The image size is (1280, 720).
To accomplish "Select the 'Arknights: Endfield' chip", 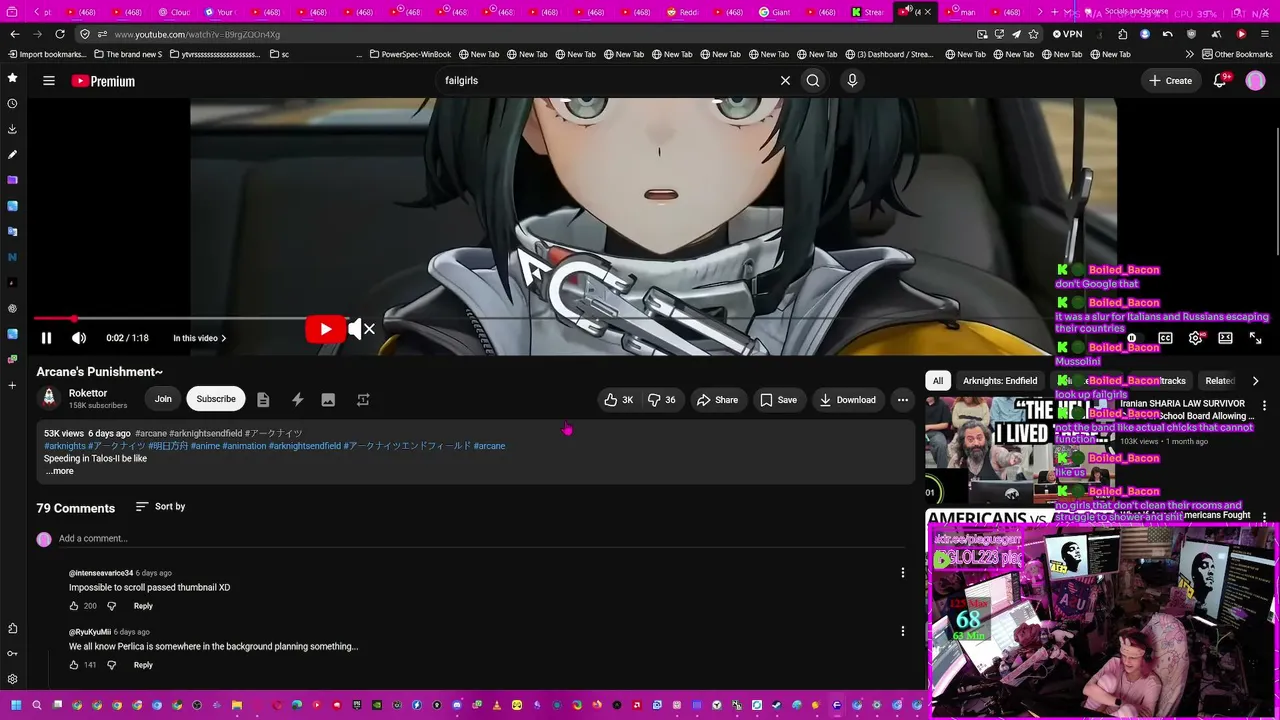I will [x=1000, y=381].
